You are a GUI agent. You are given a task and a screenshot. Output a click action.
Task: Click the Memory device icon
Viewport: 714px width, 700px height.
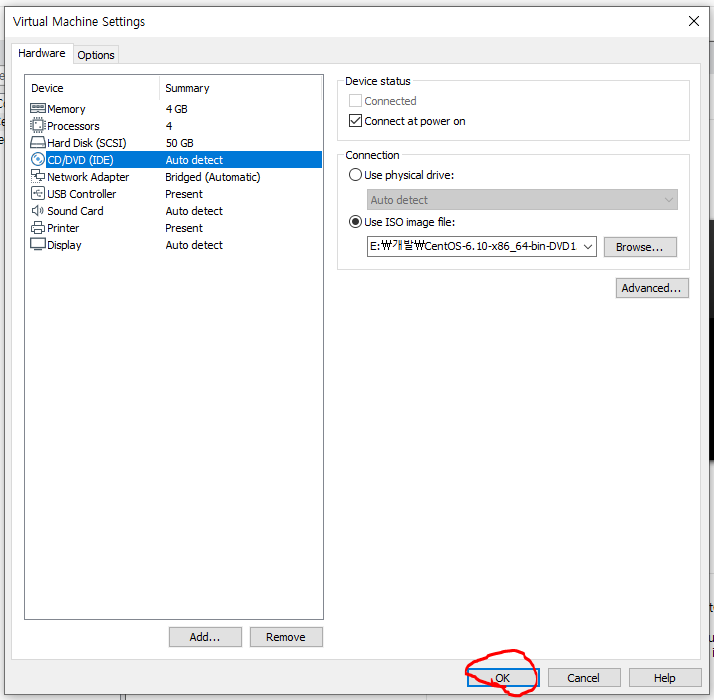click(x=38, y=108)
